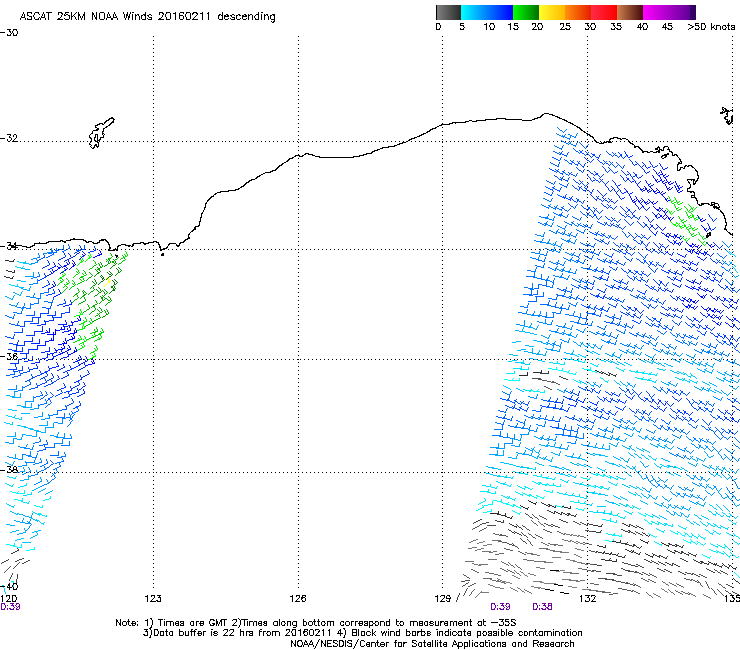Viewport: 740px width, 650px height.
Task: Select the green 15-20 knots legend swatch
Action: pyautogui.click(x=526, y=12)
